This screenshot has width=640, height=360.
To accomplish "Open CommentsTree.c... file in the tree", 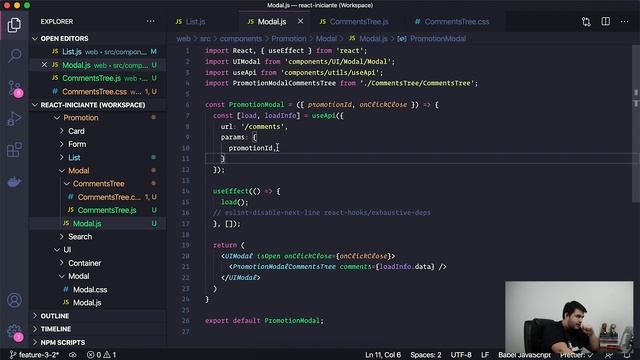I will 98,197.
